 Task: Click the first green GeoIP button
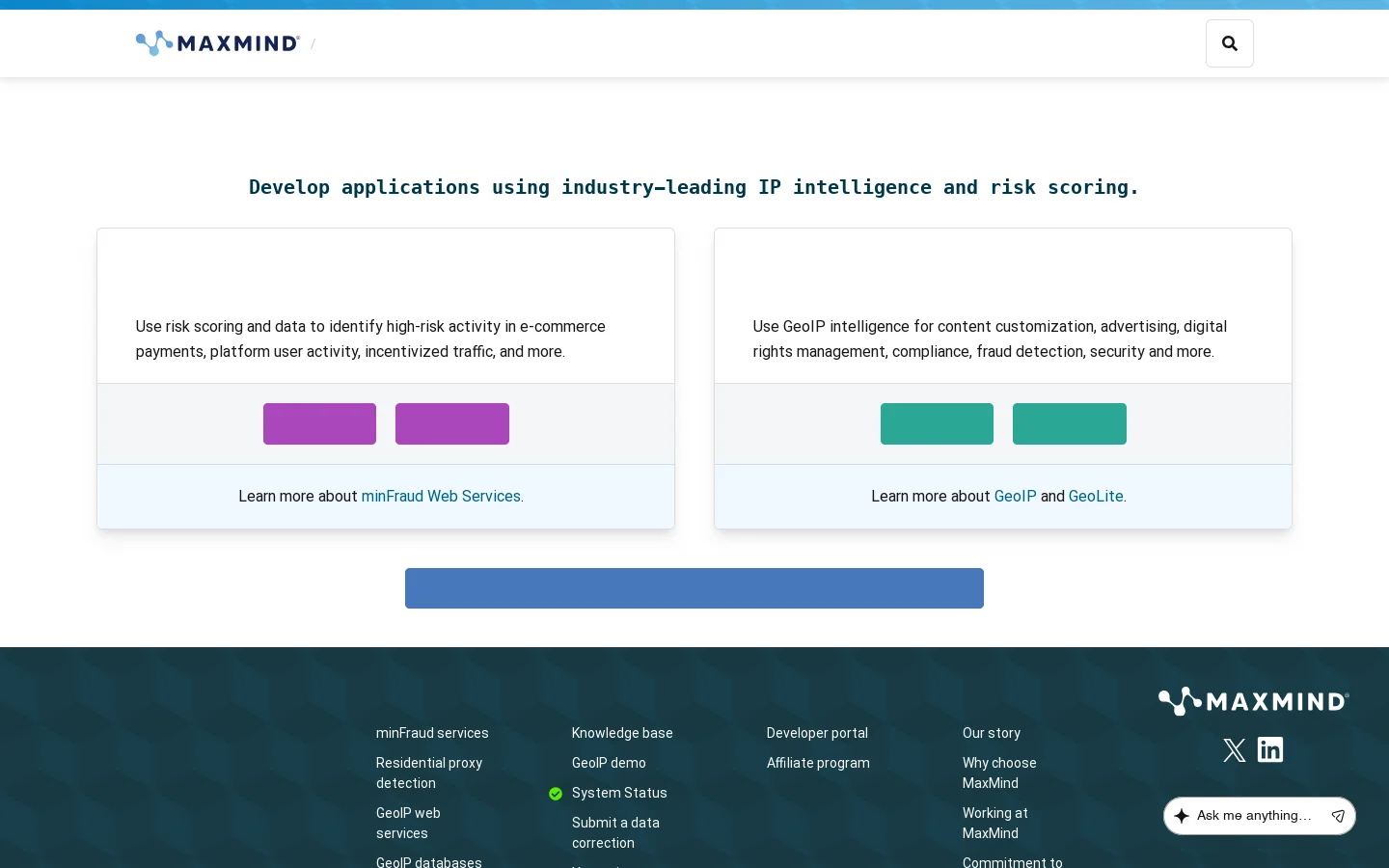pyautogui.click(x=937, y=423)
